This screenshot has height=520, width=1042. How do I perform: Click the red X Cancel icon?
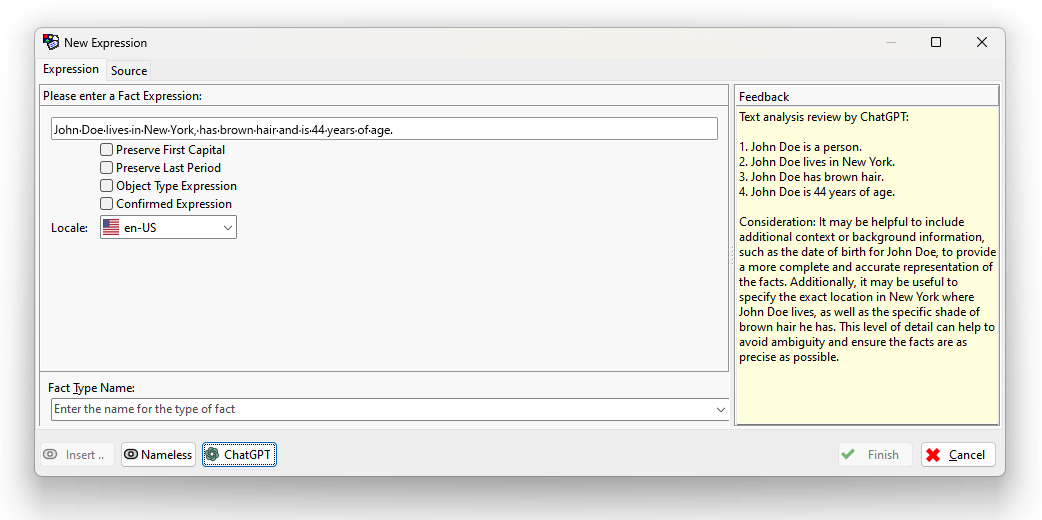click(933, 455)
